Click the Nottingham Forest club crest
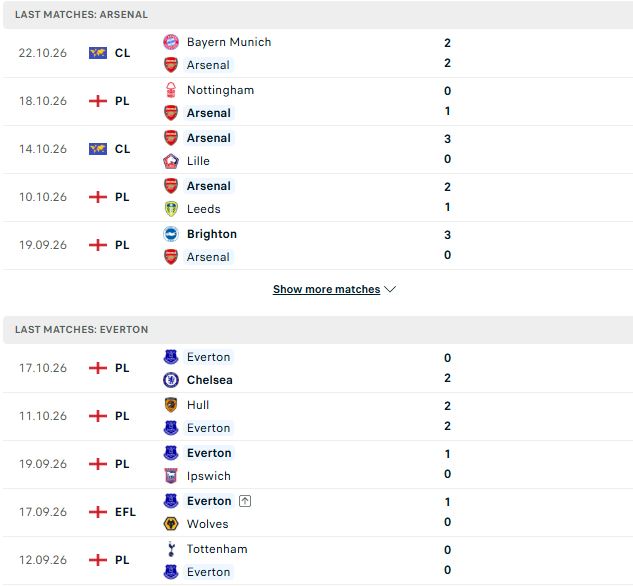 tap(171, 90)
